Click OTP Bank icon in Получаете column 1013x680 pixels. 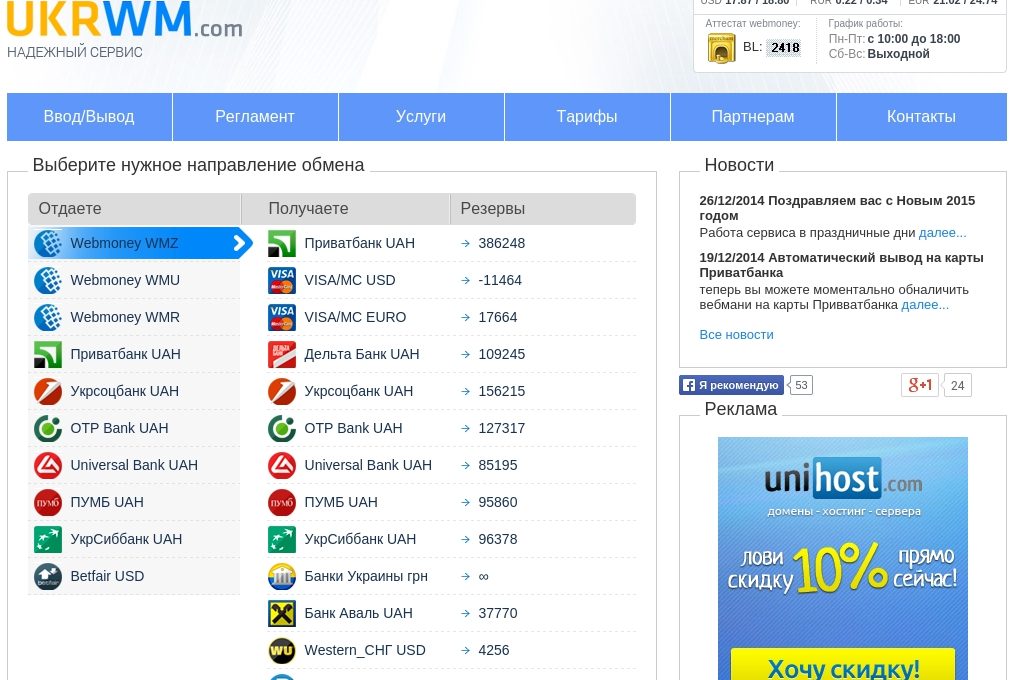tap(282, 428)
